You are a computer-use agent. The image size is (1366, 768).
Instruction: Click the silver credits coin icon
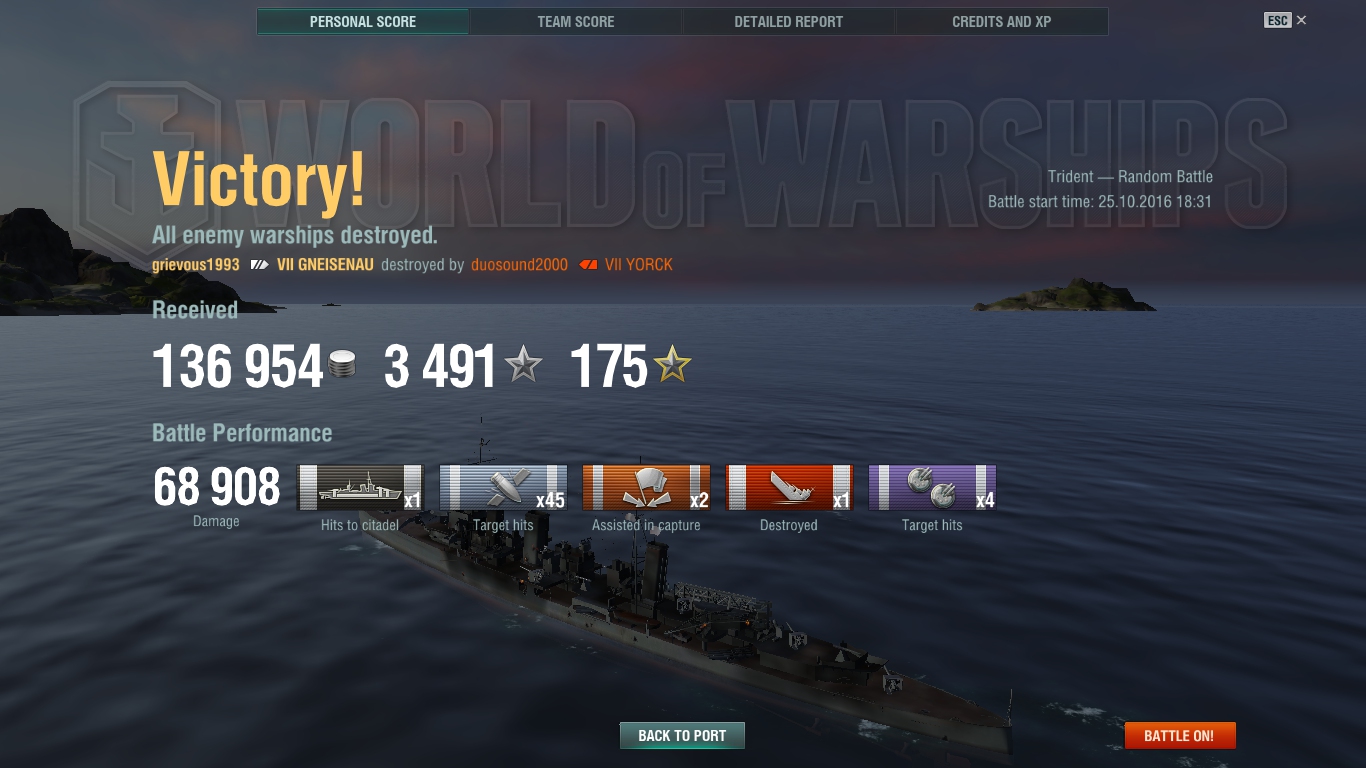pos(342,364)
